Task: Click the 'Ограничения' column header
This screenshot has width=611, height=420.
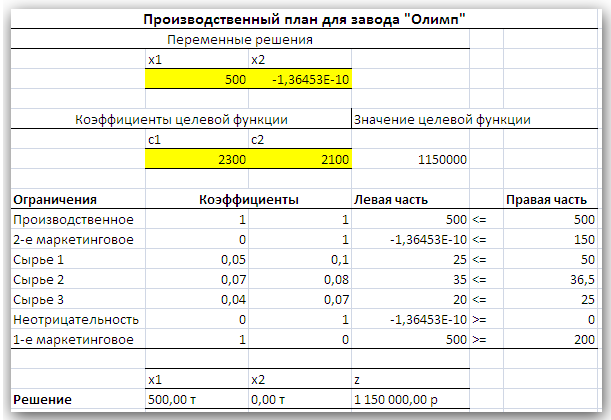Action: click(78, 199)
